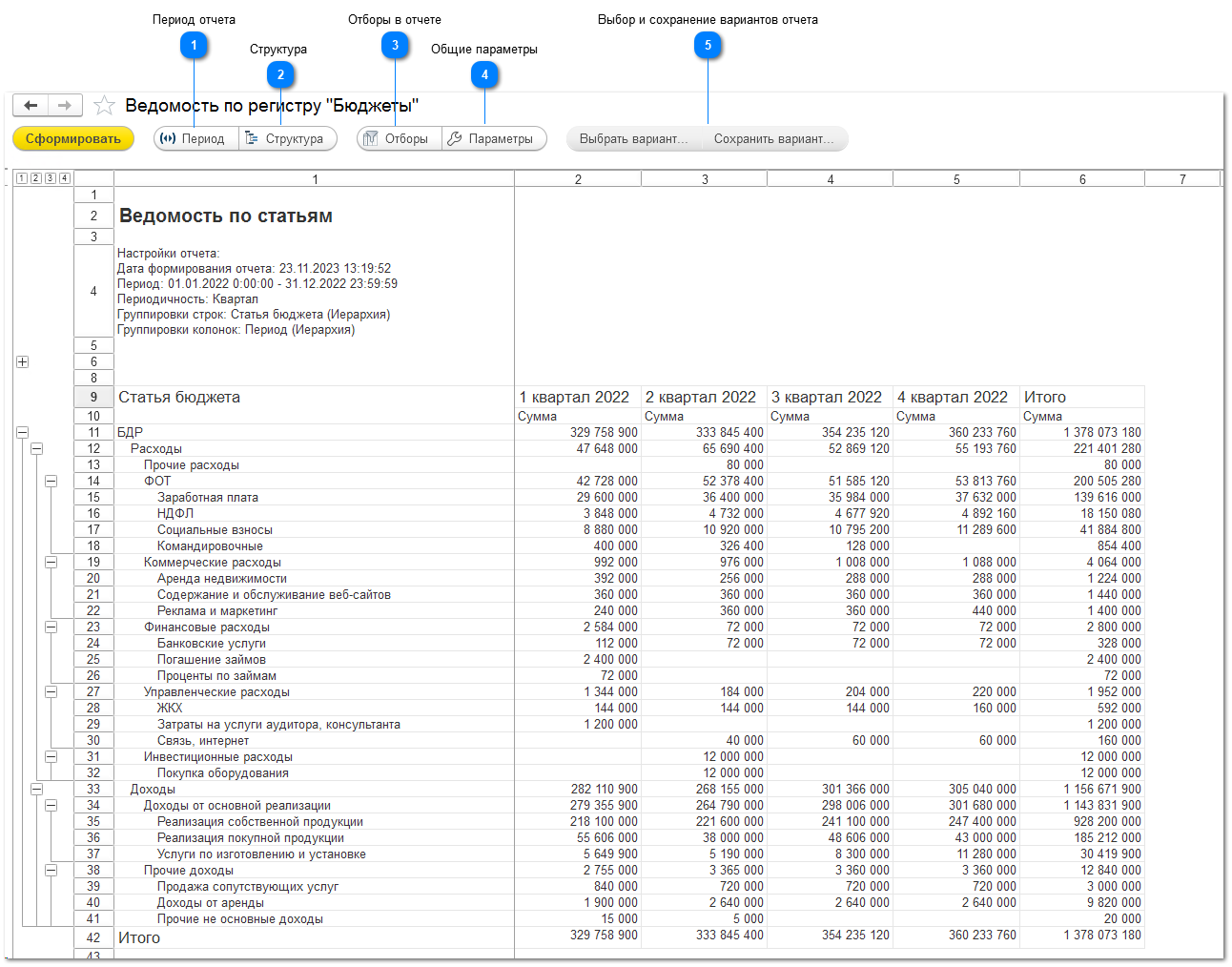The width and height of the screenshot is (1232, 967).
Task: Click the 2 квартал 2022 header cell
Action: 705,397
